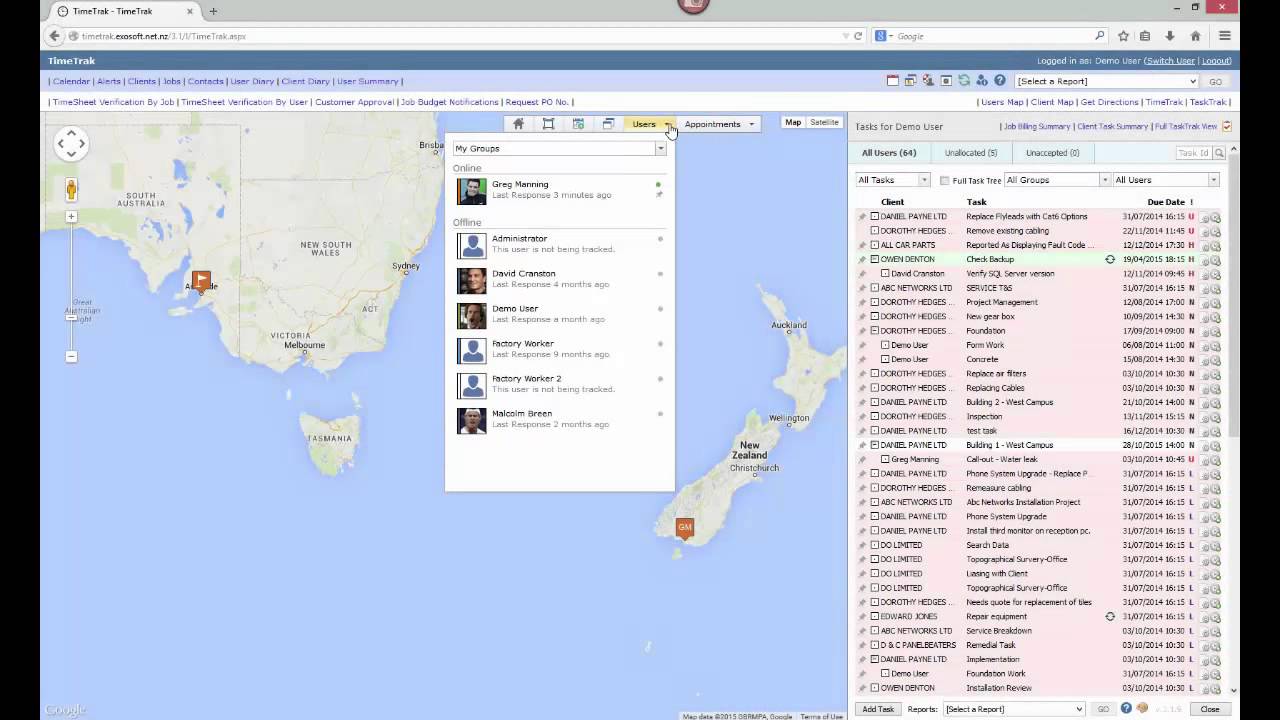The image size is (1280, 720).
Task: Open the Client Diary menu item
Action: (305, 81)
